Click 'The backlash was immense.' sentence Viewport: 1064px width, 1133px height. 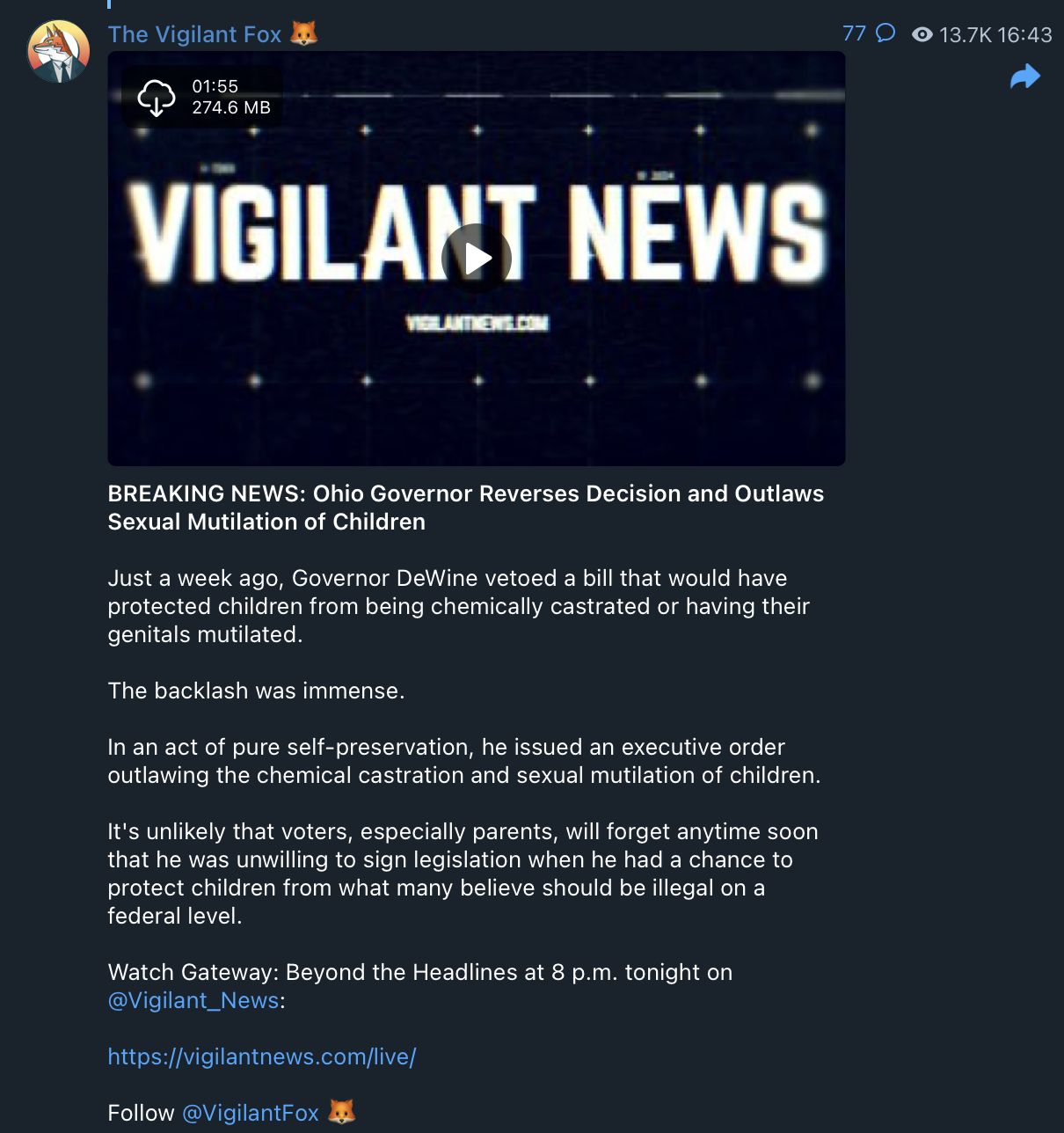click(x=257, y=691)
